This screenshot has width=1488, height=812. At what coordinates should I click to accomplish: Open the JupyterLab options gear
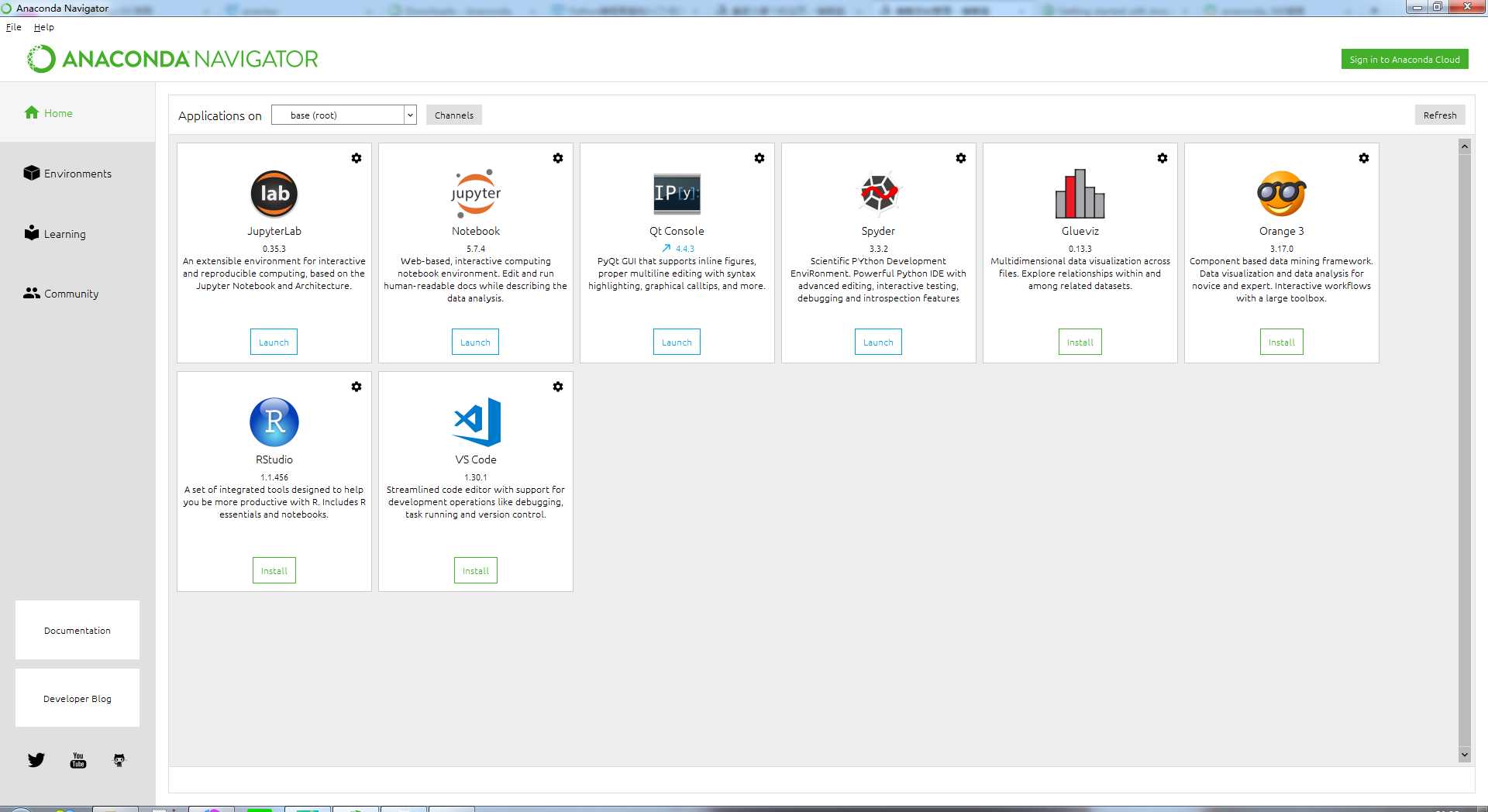click(x=356, y=158)
